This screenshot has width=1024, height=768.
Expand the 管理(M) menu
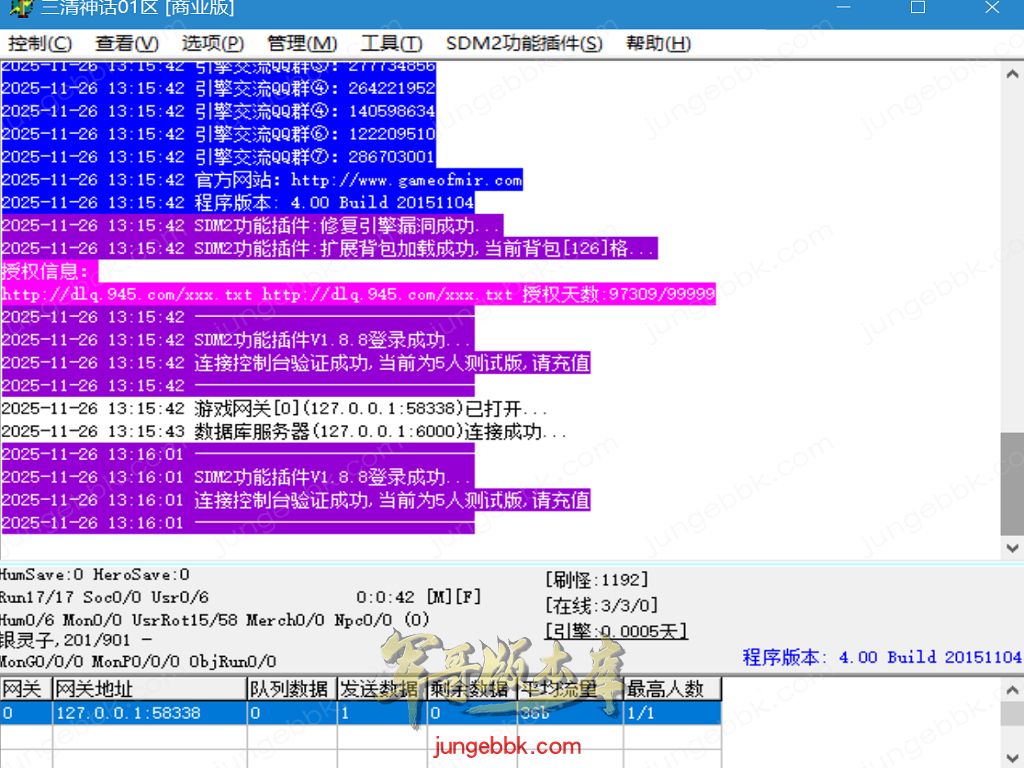click(x=302, y=44)
